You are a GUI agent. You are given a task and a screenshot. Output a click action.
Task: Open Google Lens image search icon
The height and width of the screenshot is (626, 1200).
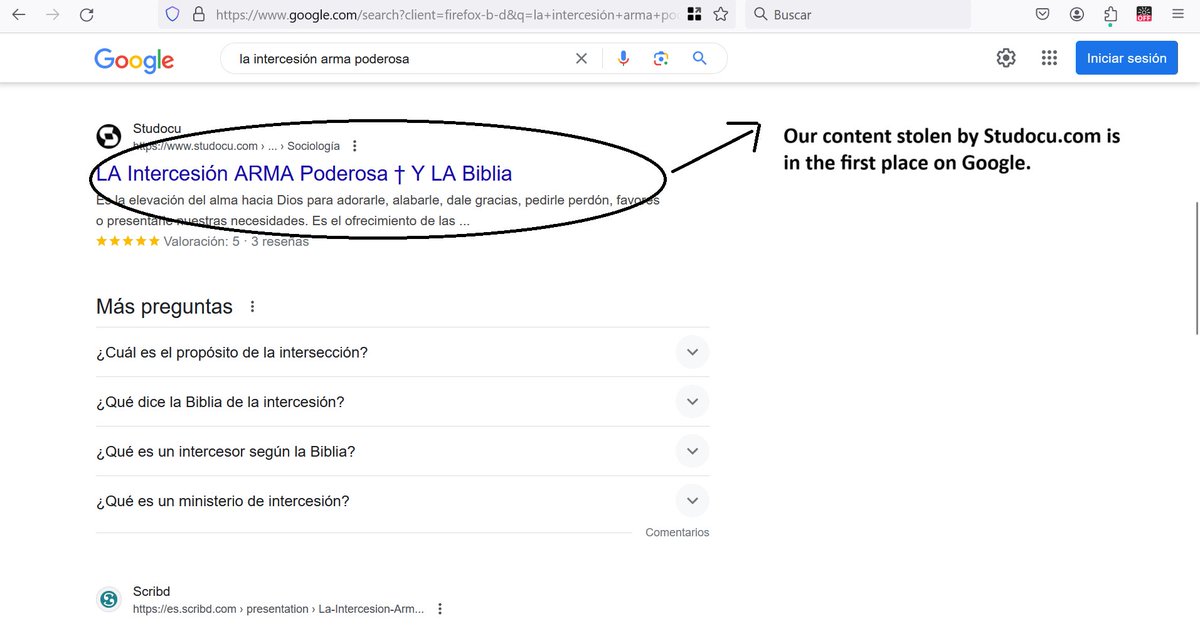point(660,59)
